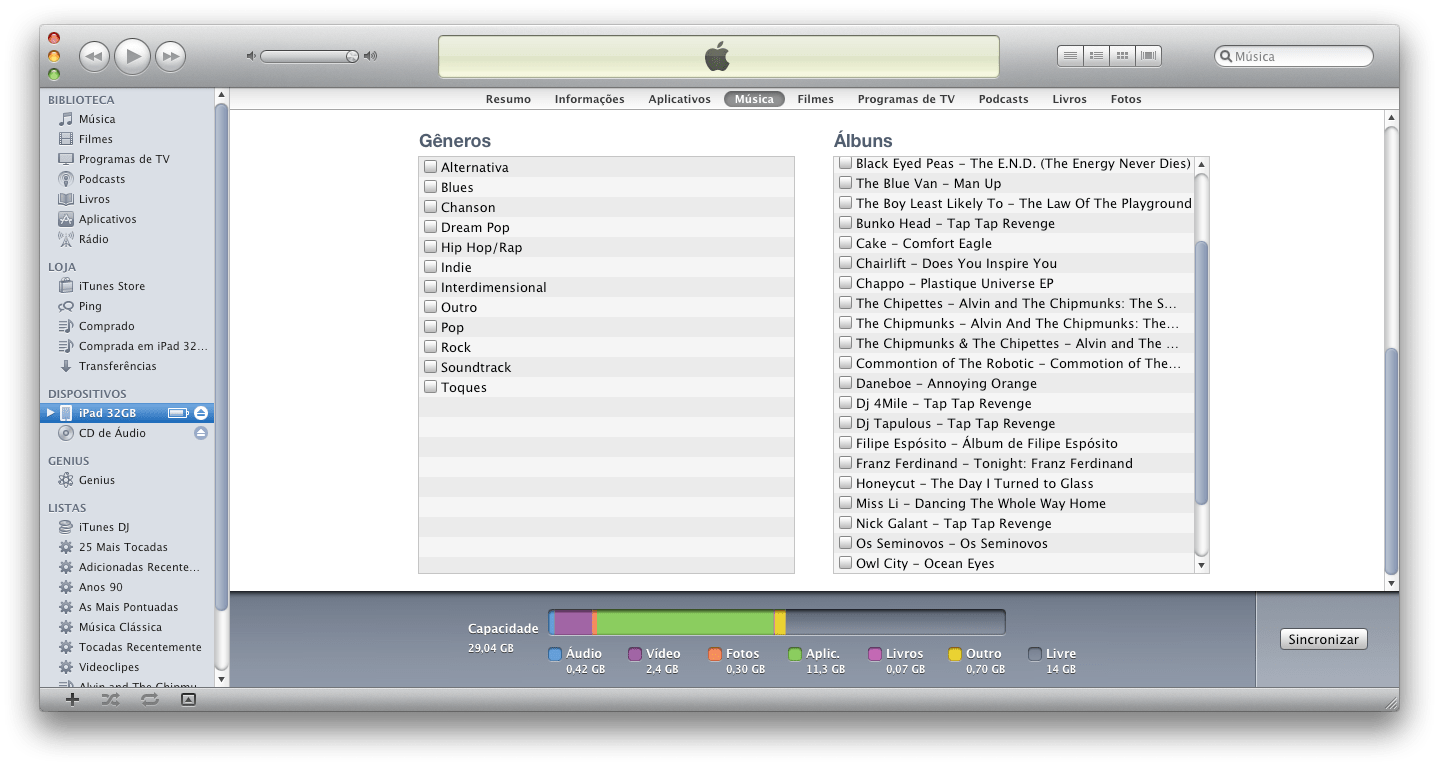Skip to the next track
The image size is (1439, 766).
pos(171,57)
